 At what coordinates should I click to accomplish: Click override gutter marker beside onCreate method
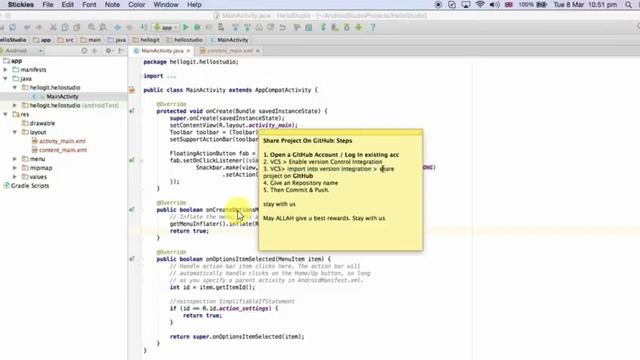coord(132,111)
